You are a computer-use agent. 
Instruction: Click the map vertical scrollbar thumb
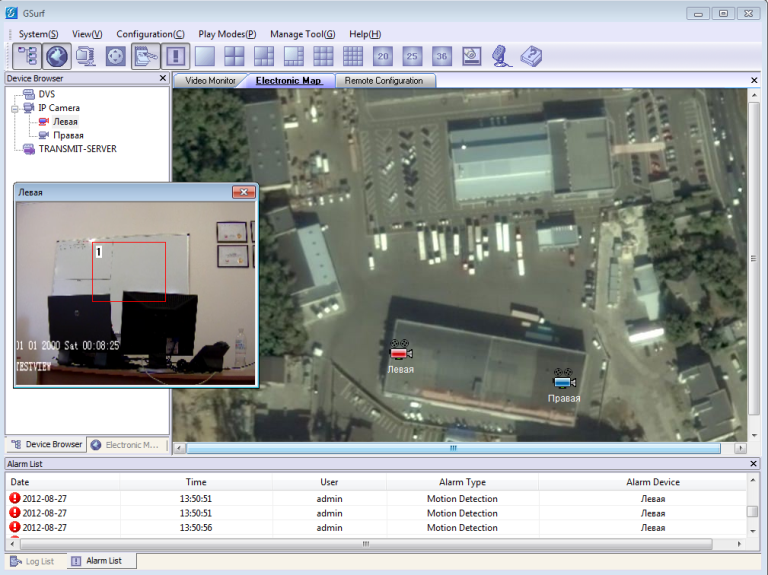pos(754,259)
